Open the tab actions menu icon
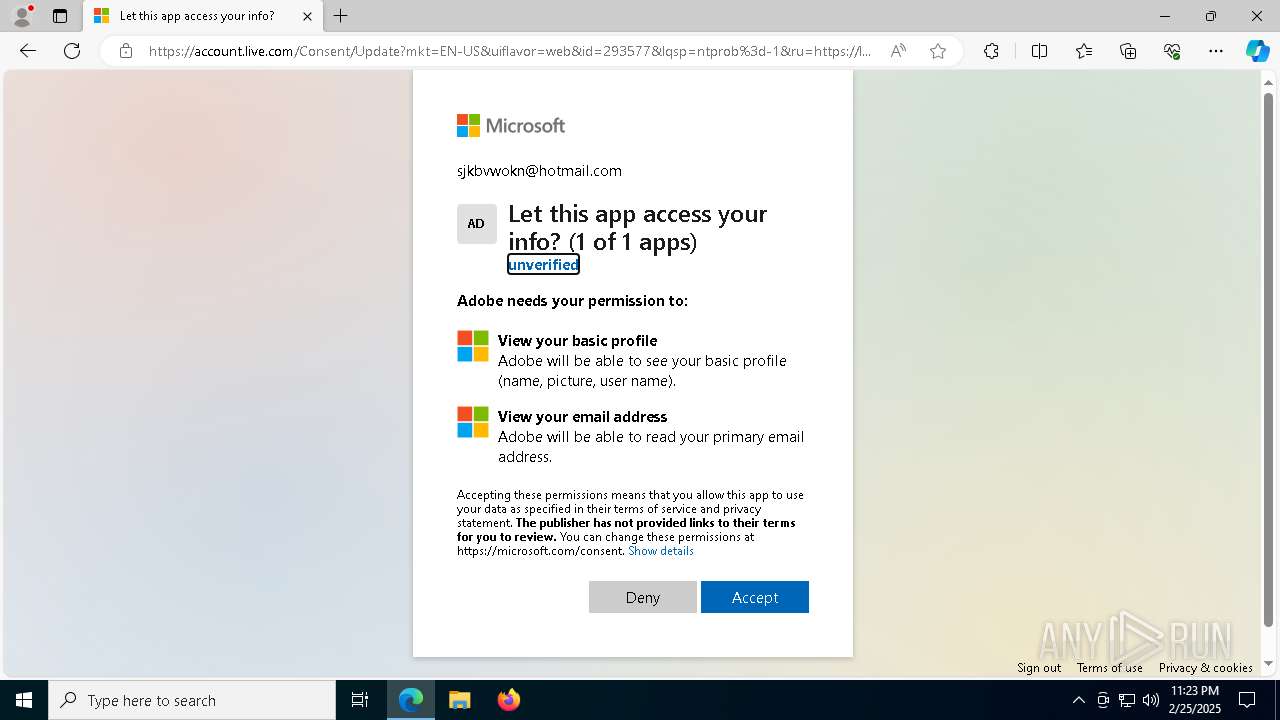The height and width of the screenshot is (720, 1280). tap(60, 16)
